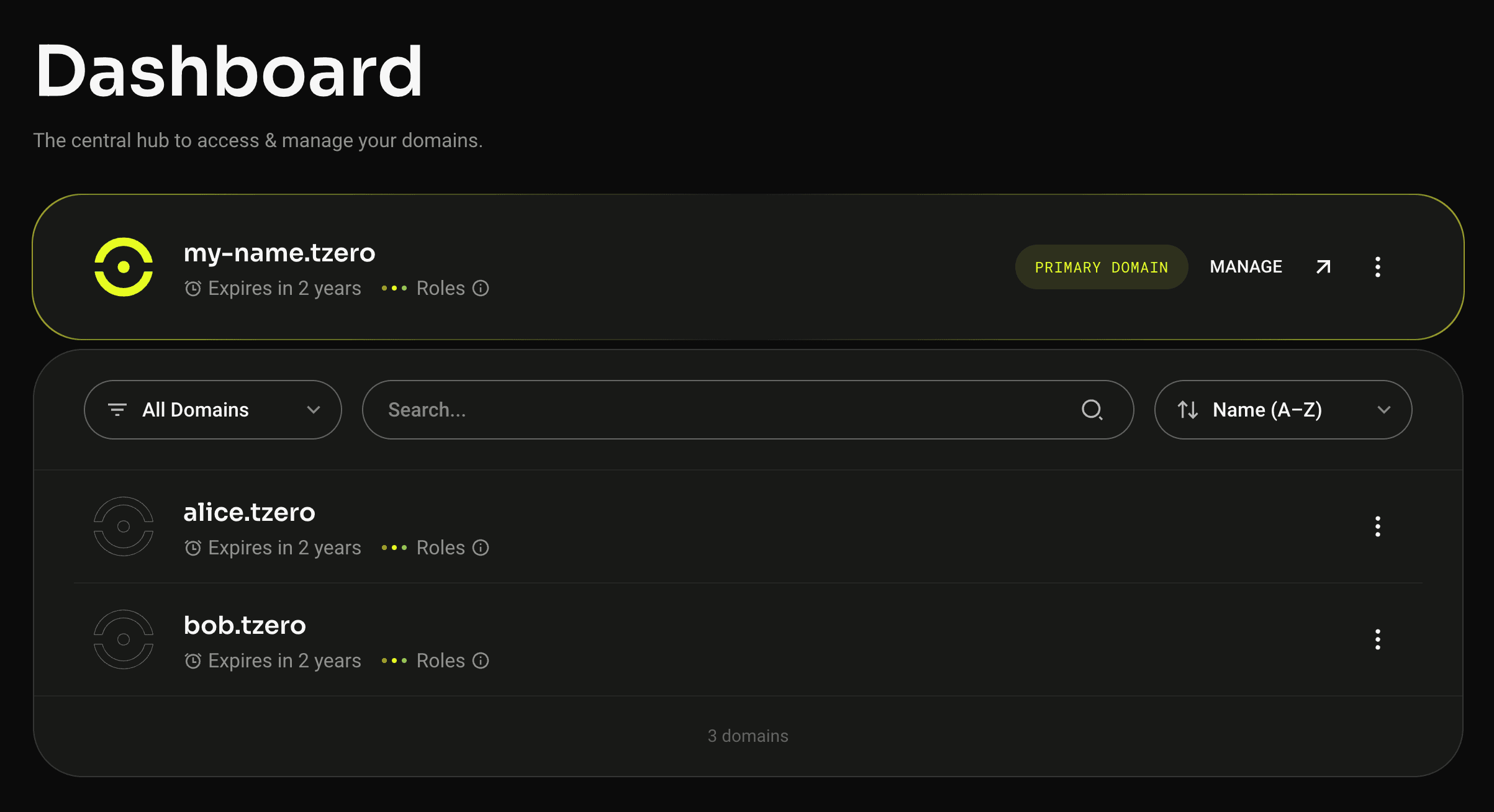The image size is (1494, 812).
Task: Click the chevron in the All Domains filter
Action: (314, 410)
